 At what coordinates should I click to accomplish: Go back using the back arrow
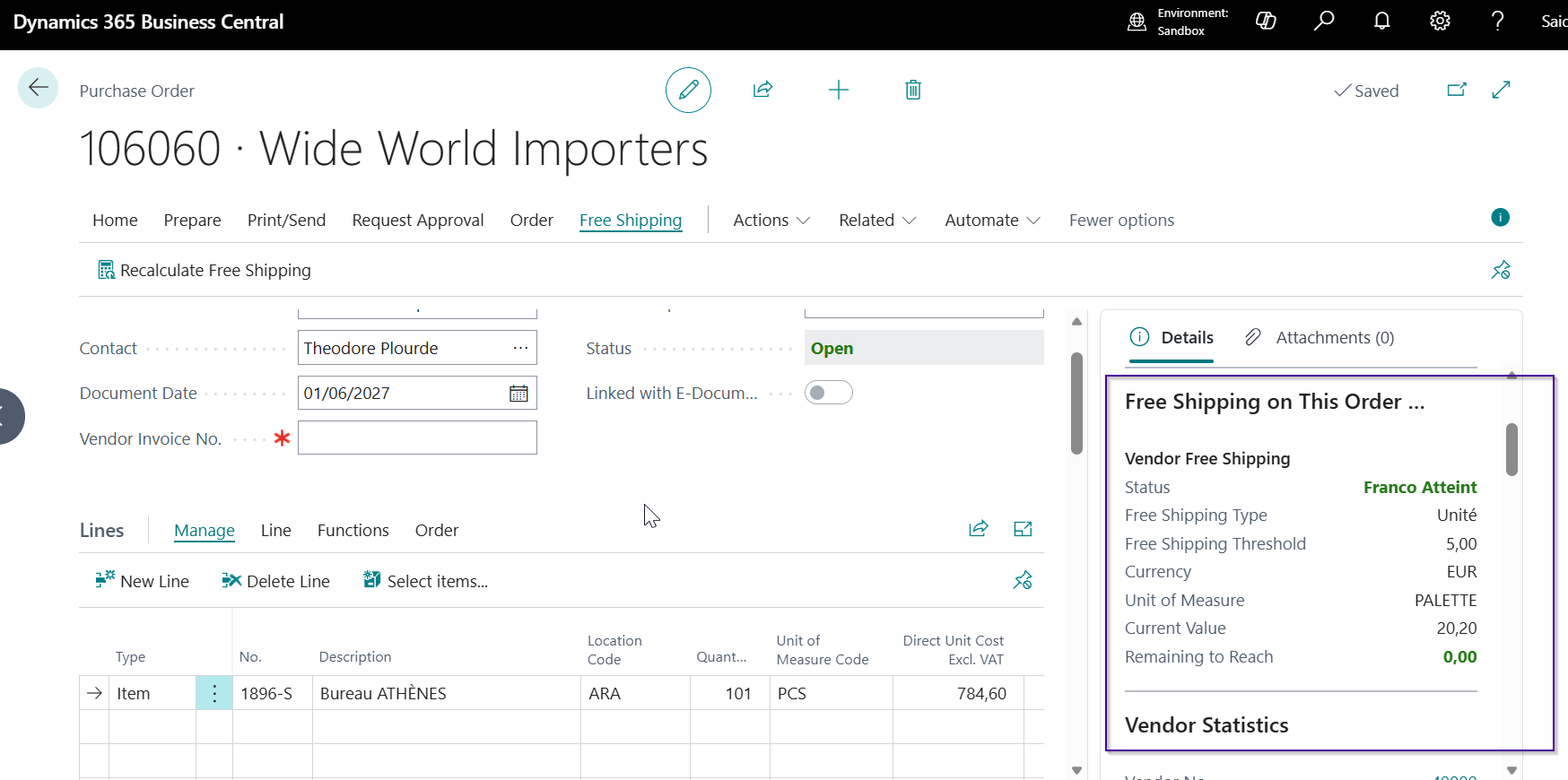coord(39,88)
